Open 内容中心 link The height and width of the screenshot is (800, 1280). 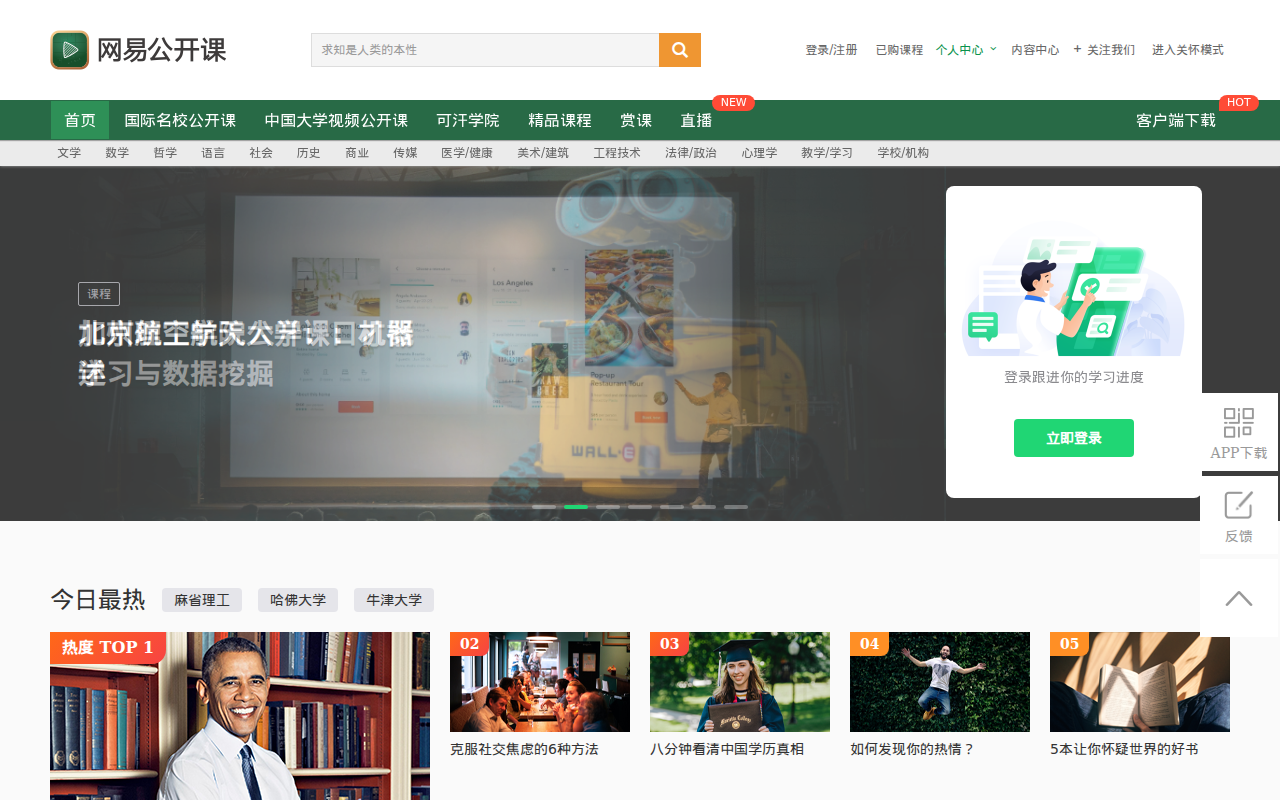click(1035, 50)
